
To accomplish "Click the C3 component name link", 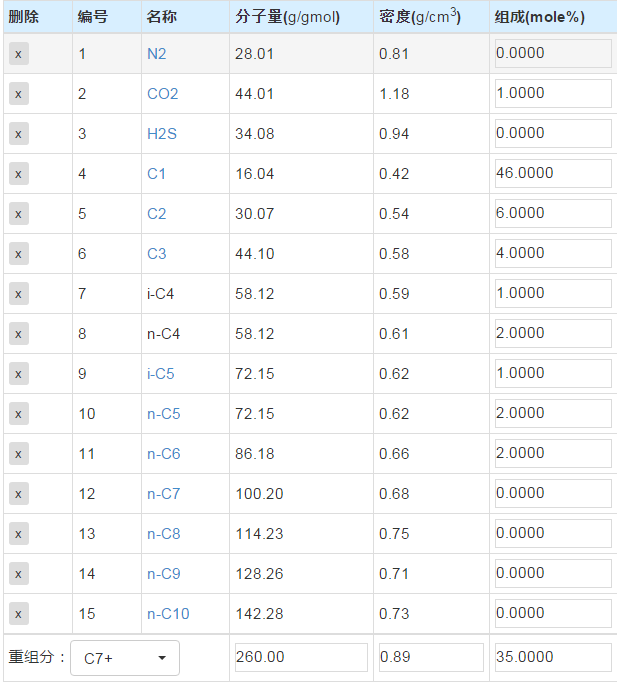I will tap(156, 254).
